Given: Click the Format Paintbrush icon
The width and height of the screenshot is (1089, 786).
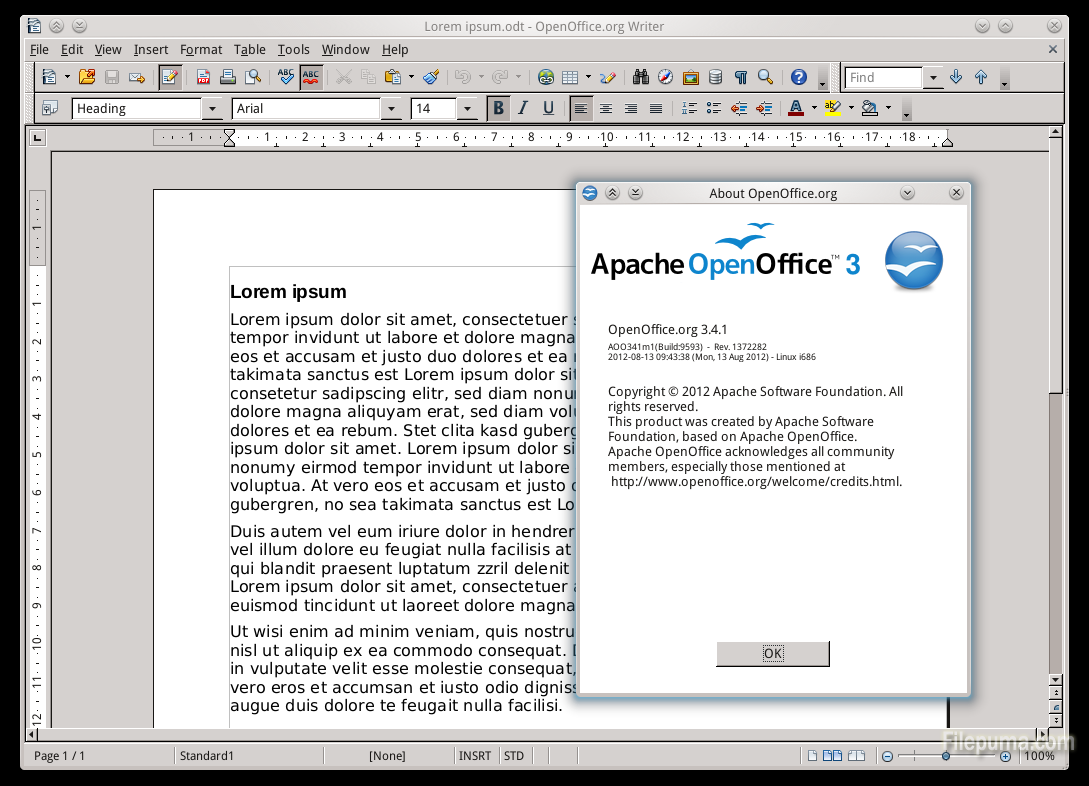Looking at the screenshot, I should click(x=431, y=77).
